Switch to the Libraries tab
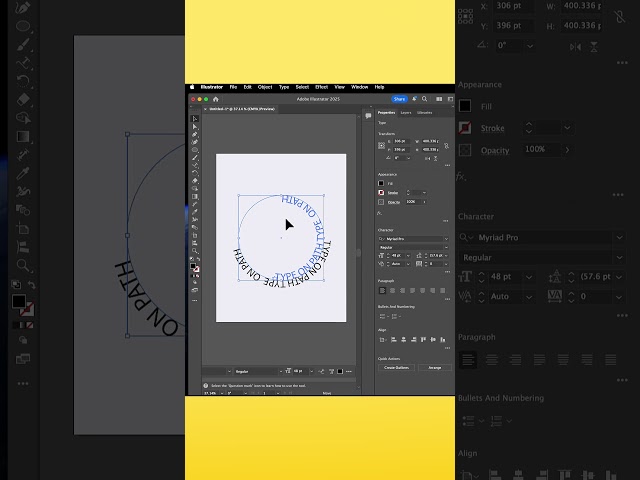This screenshot has height=480, width=640. 424,113
